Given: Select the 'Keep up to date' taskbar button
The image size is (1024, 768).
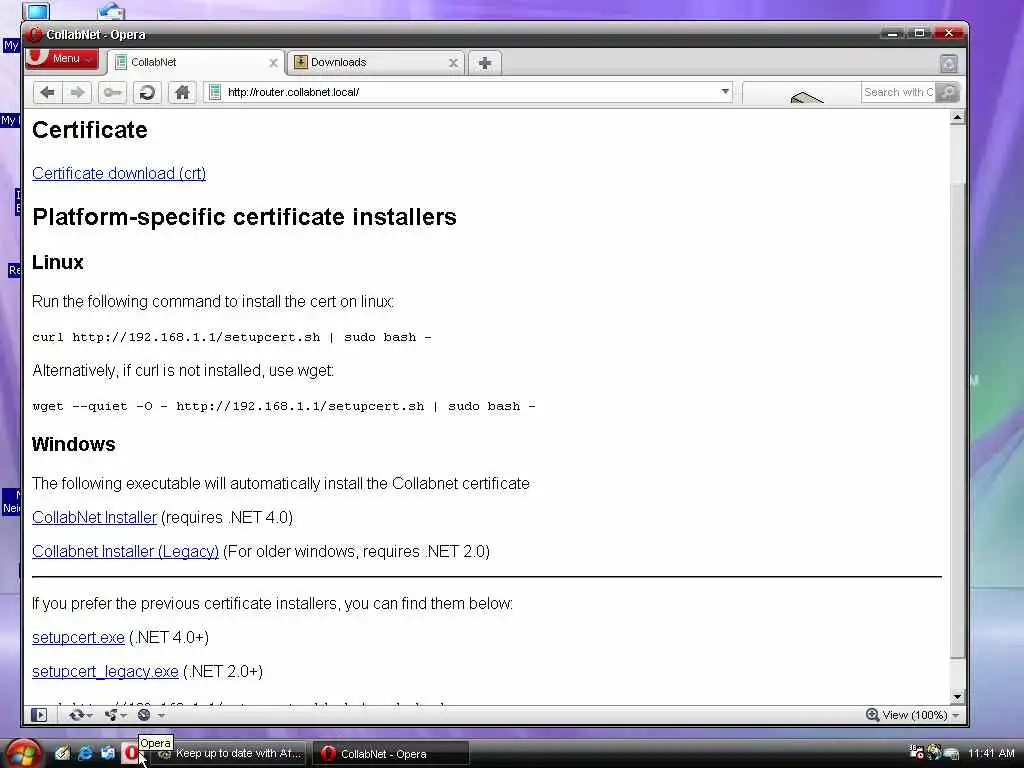Looking at the screenshot, I should point(230,754).
